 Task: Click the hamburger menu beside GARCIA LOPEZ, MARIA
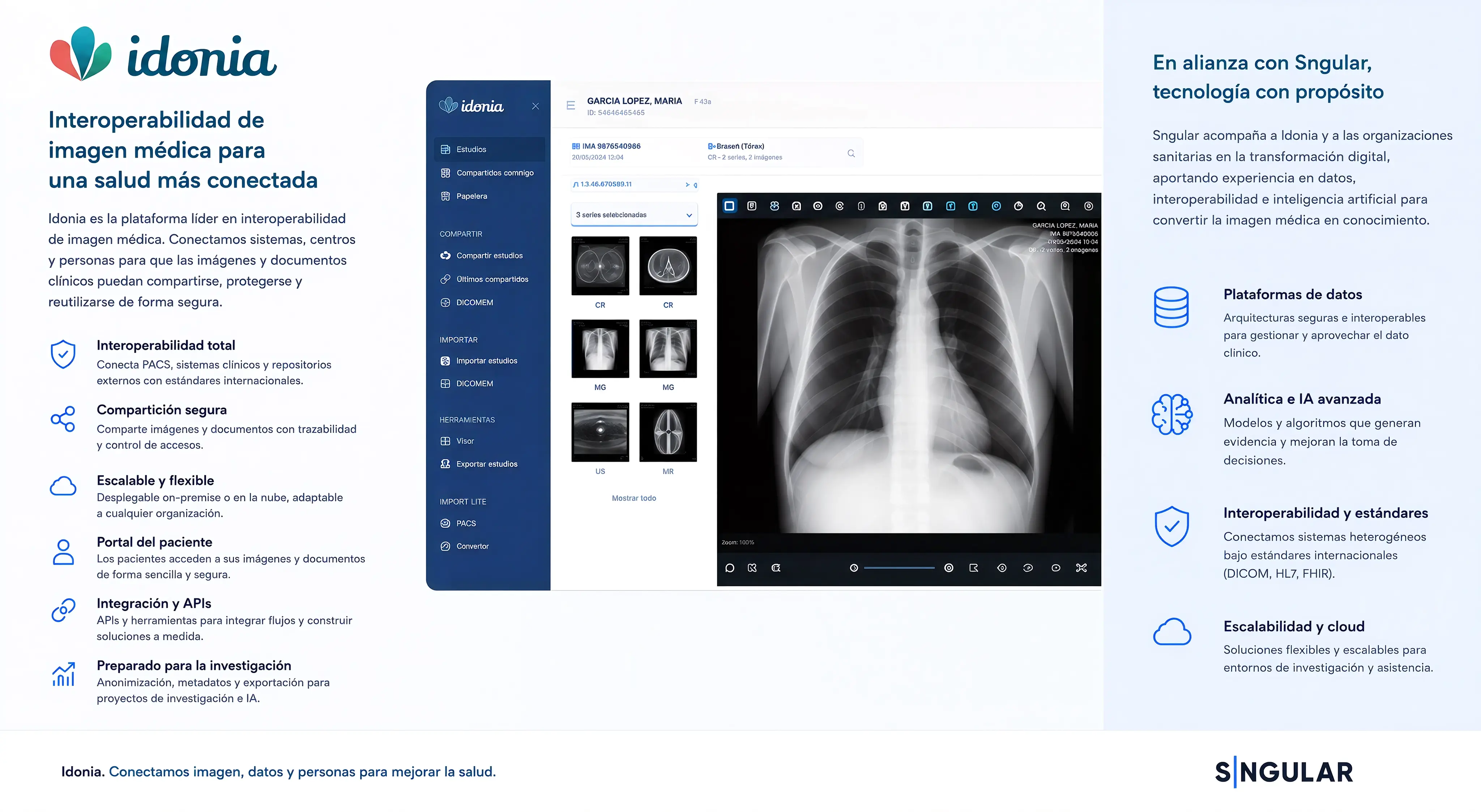point(570,106)
